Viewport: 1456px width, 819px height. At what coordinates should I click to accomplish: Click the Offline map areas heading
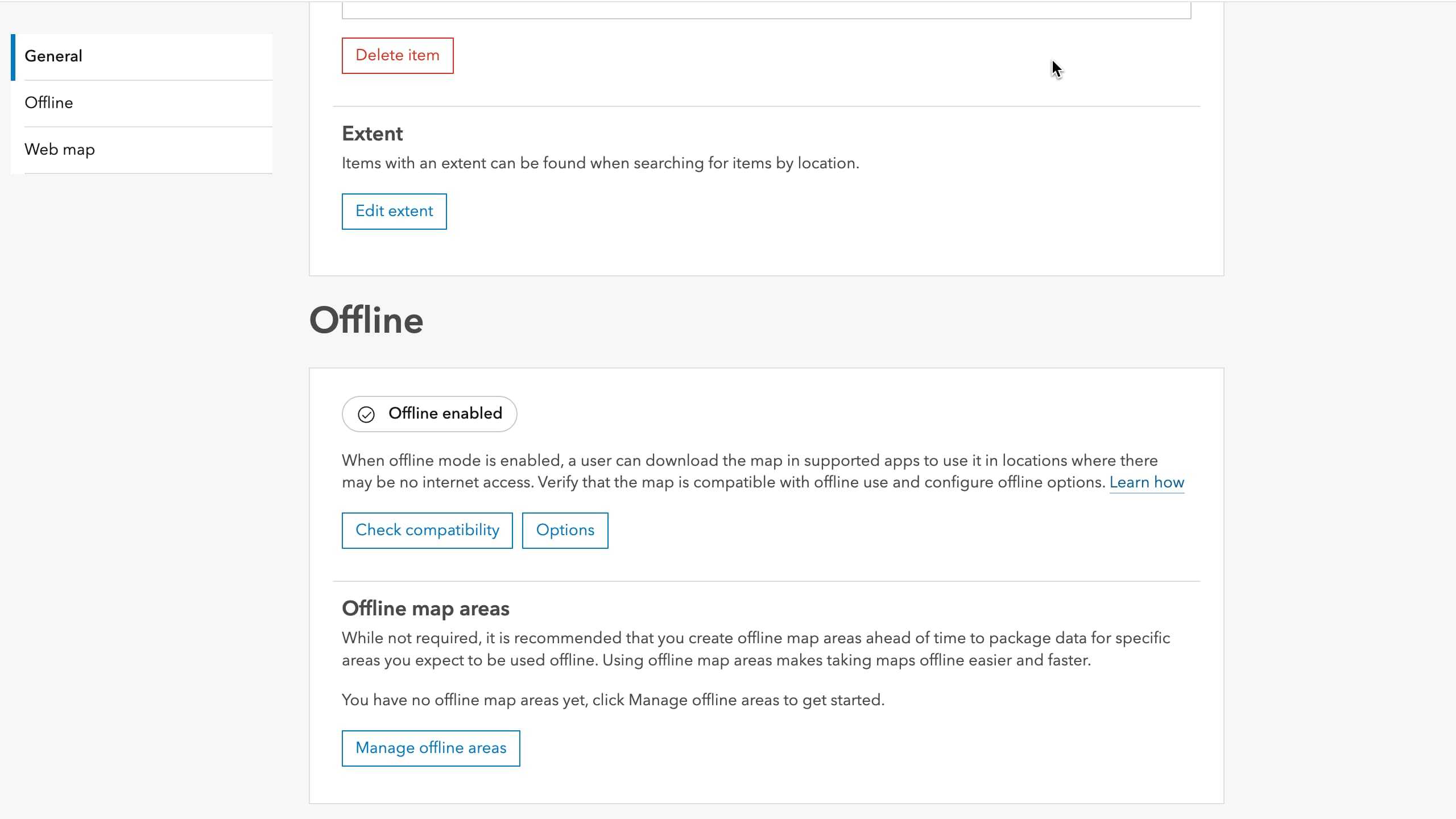pos(425,608)
